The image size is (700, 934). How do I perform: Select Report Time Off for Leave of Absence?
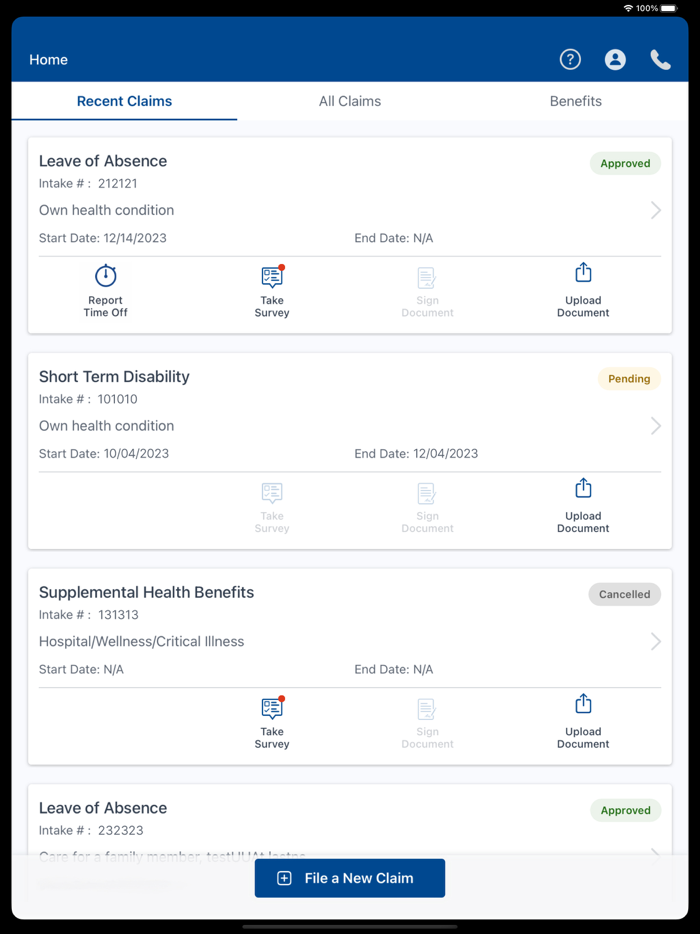coord(105,289)
